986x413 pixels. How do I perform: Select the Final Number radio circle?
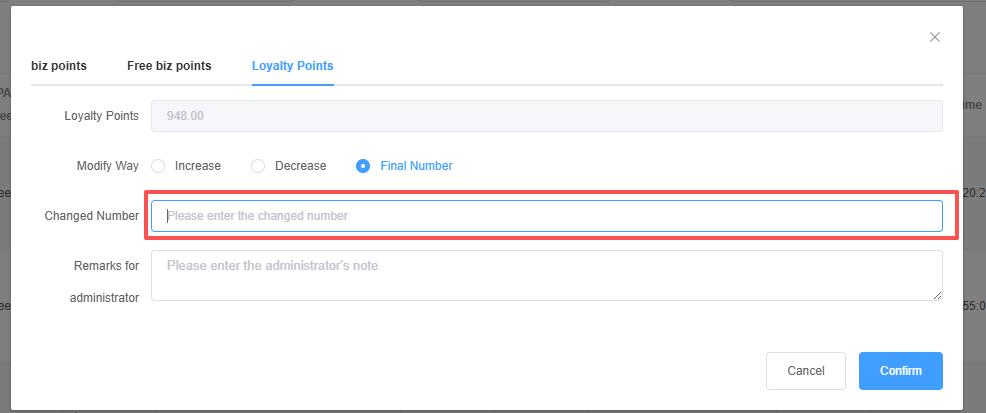click(363, 166)
